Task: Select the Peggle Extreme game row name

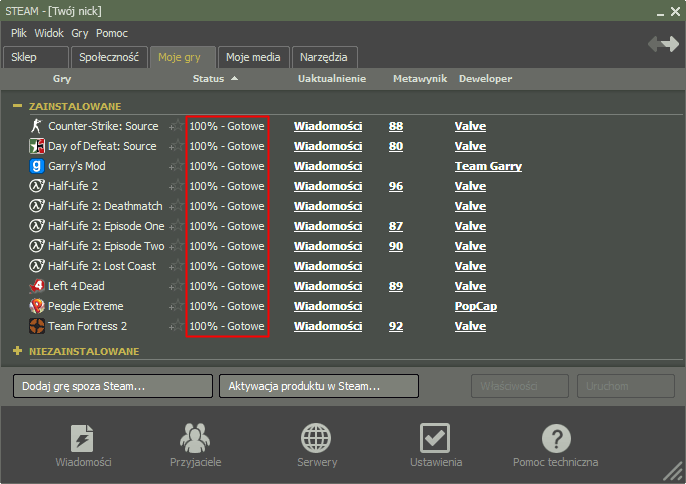Action: (x=86, y=306)
